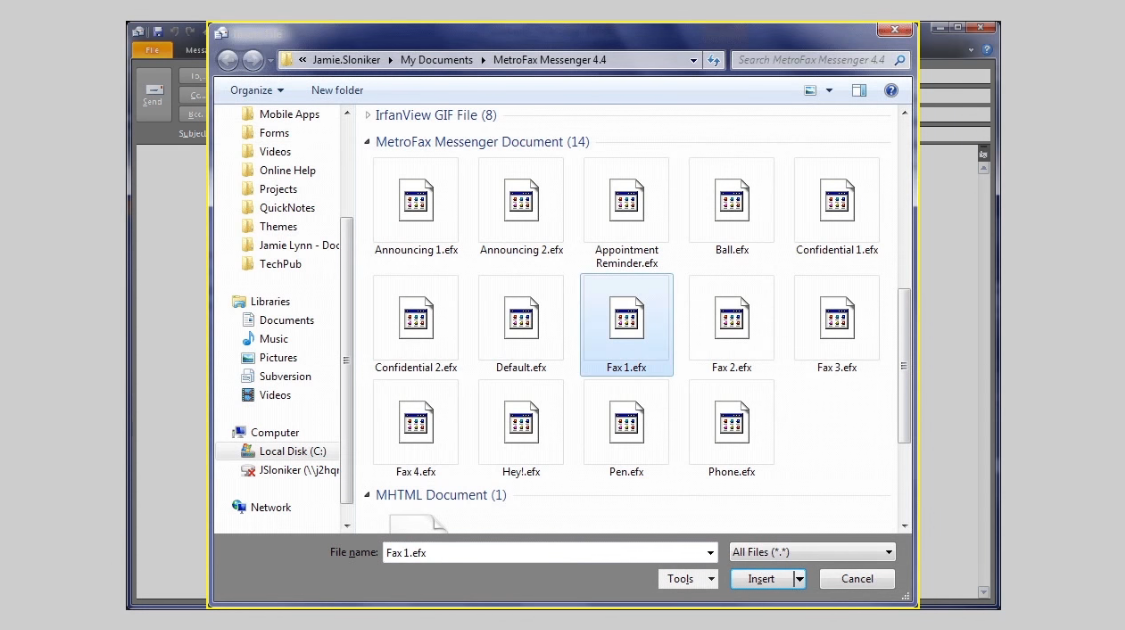Click the New folder button
Viewport: 1125px width, 630px height.
tap(337, 90)
